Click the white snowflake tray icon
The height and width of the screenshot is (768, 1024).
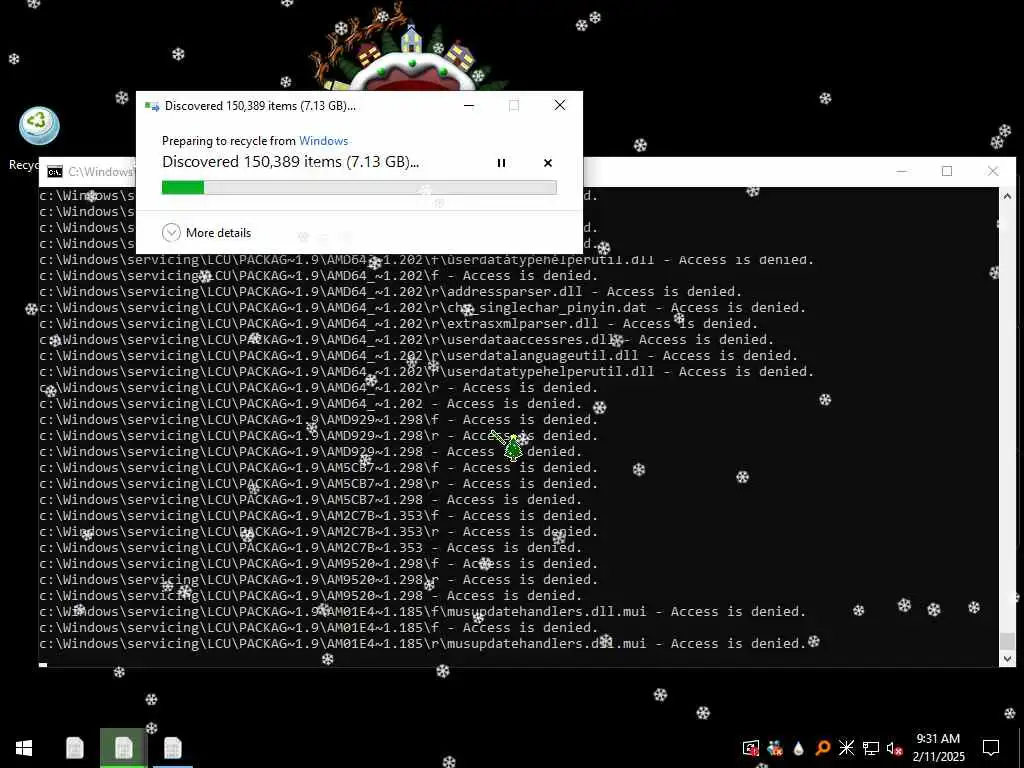(x=846, y=748)
